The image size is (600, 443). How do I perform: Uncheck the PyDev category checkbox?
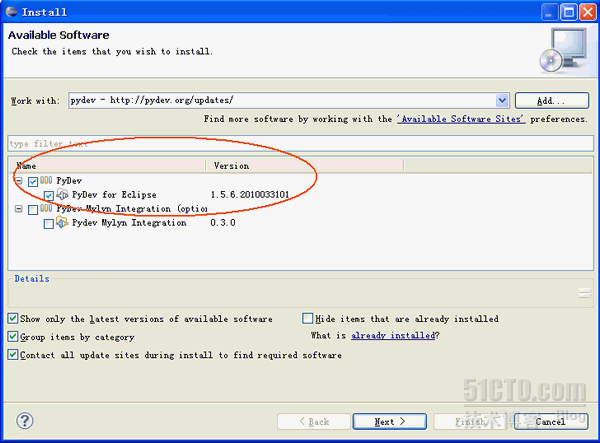tap(33, 181)
